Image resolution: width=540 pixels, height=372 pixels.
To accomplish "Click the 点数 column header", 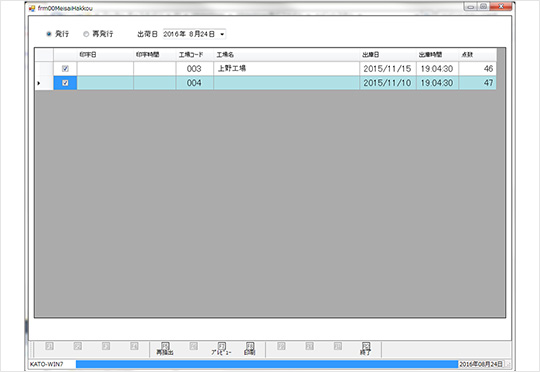I will (478, 55).
